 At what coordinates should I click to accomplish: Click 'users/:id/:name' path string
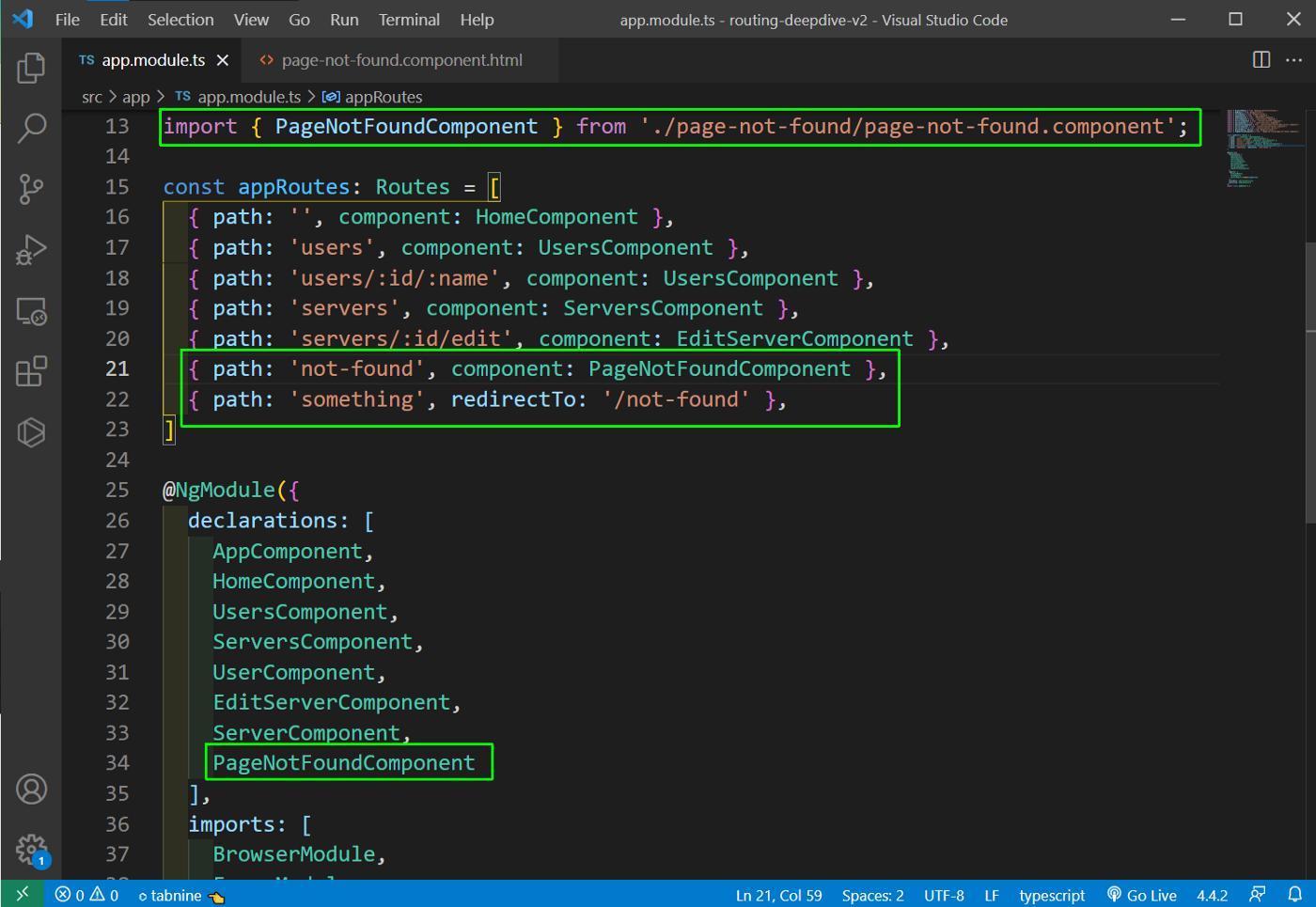[x=400, y=278]
